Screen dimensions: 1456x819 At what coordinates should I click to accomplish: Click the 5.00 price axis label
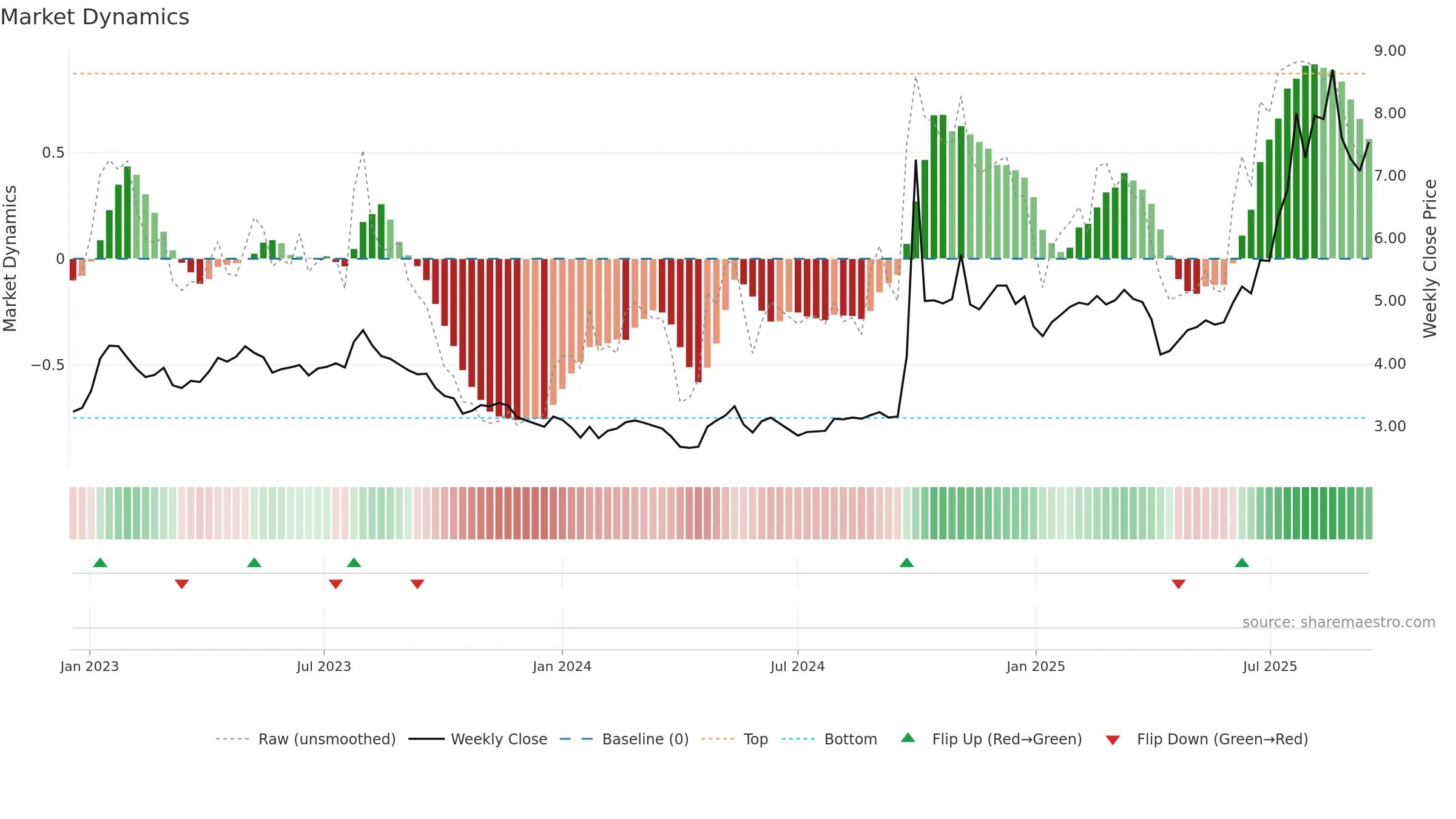tap(1390, 300)
